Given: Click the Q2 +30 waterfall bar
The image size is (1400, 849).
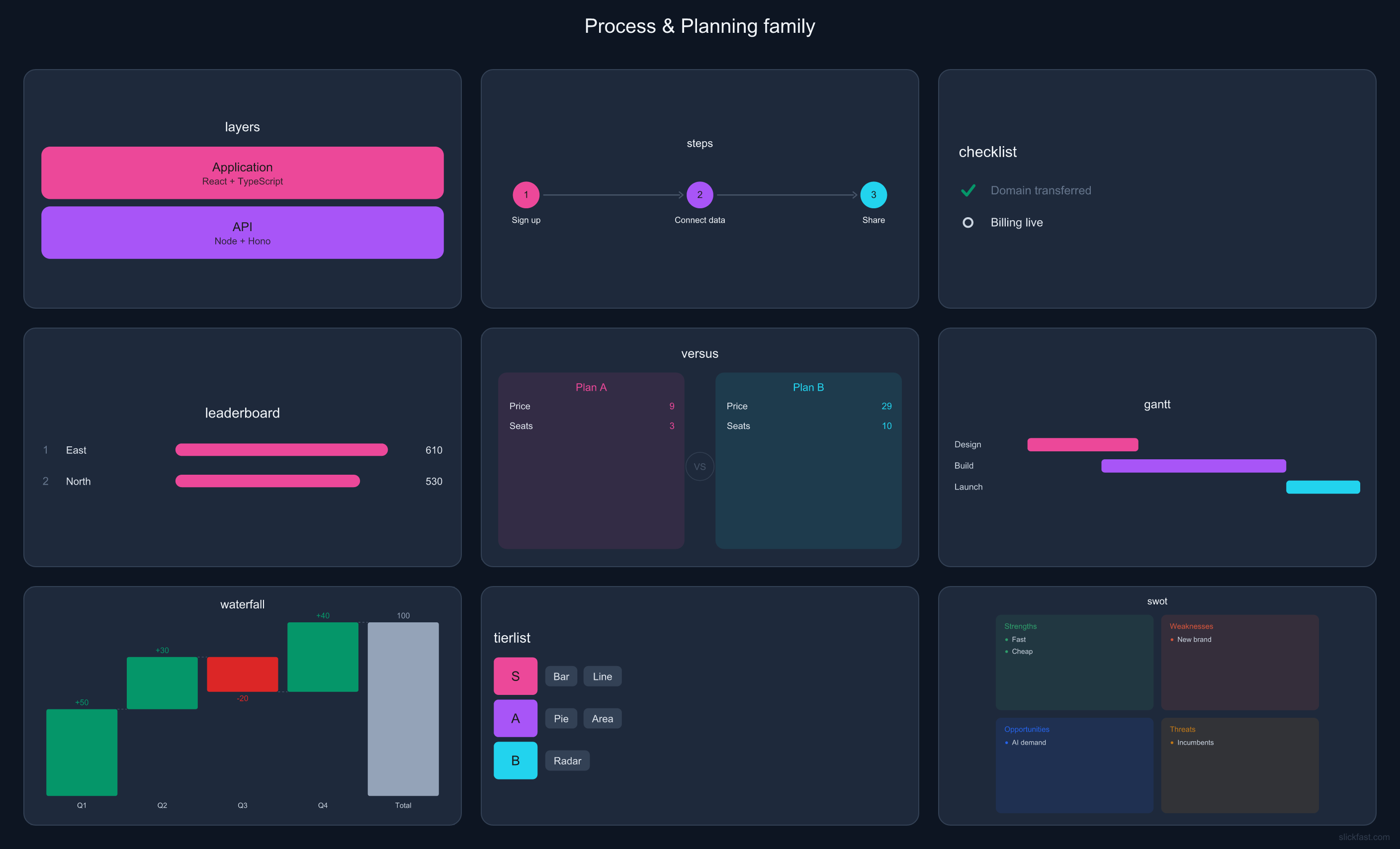Looking at the screenshot, I should 162,682.
